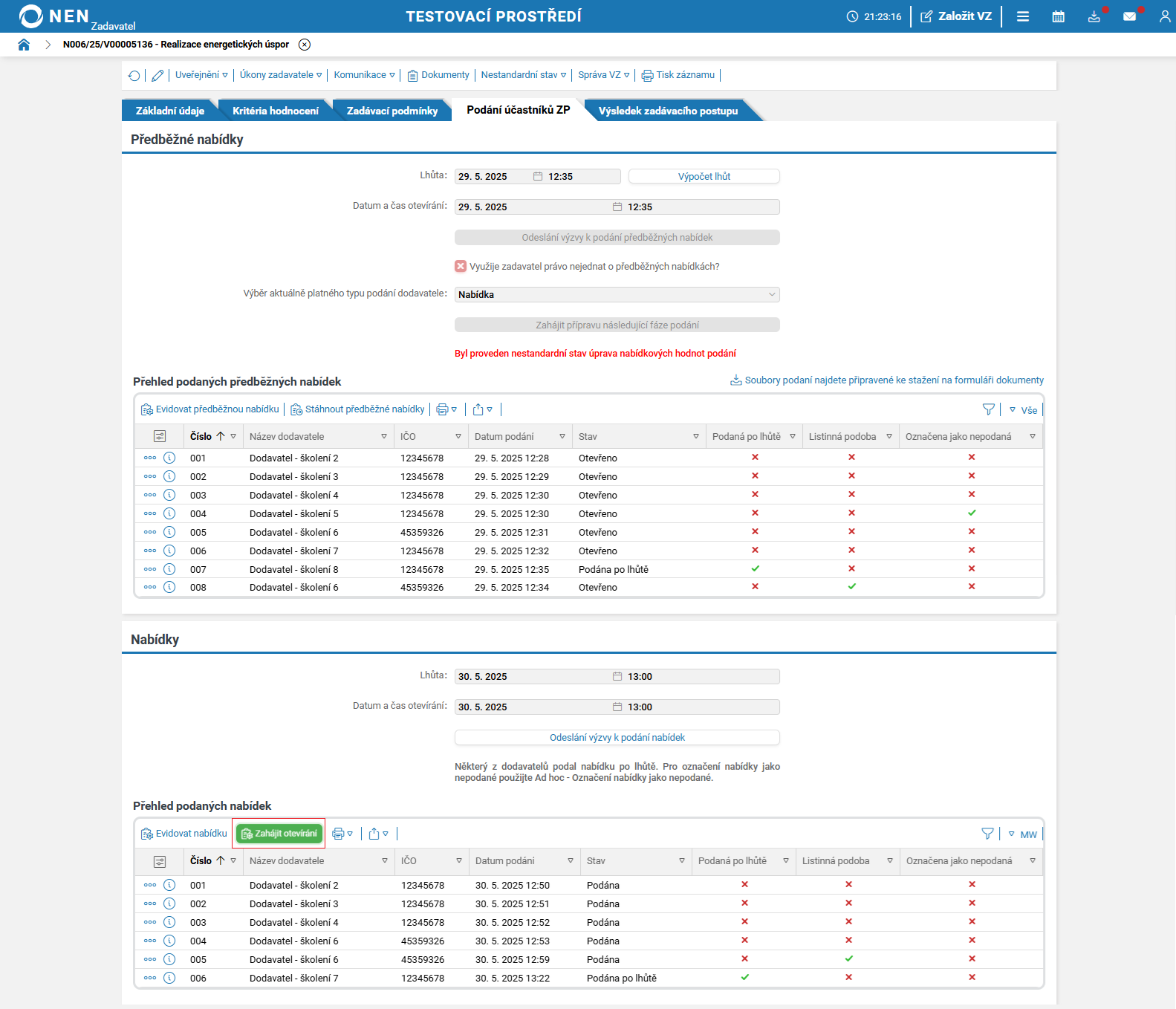This screenshot has width=1176, height=1009.
Task: Open Dokumenty from the toolbar
Action: point(438,75)
